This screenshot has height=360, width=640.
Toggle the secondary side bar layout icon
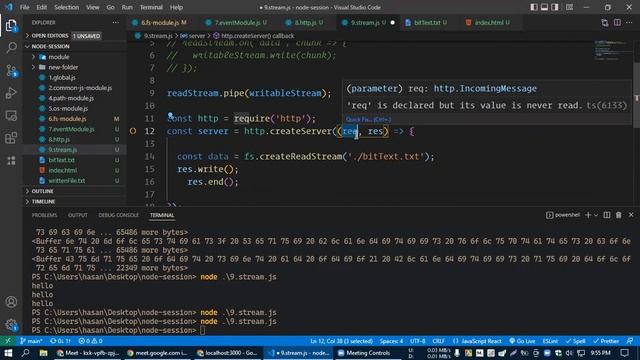pyautogui.click(x=555, y=7)
